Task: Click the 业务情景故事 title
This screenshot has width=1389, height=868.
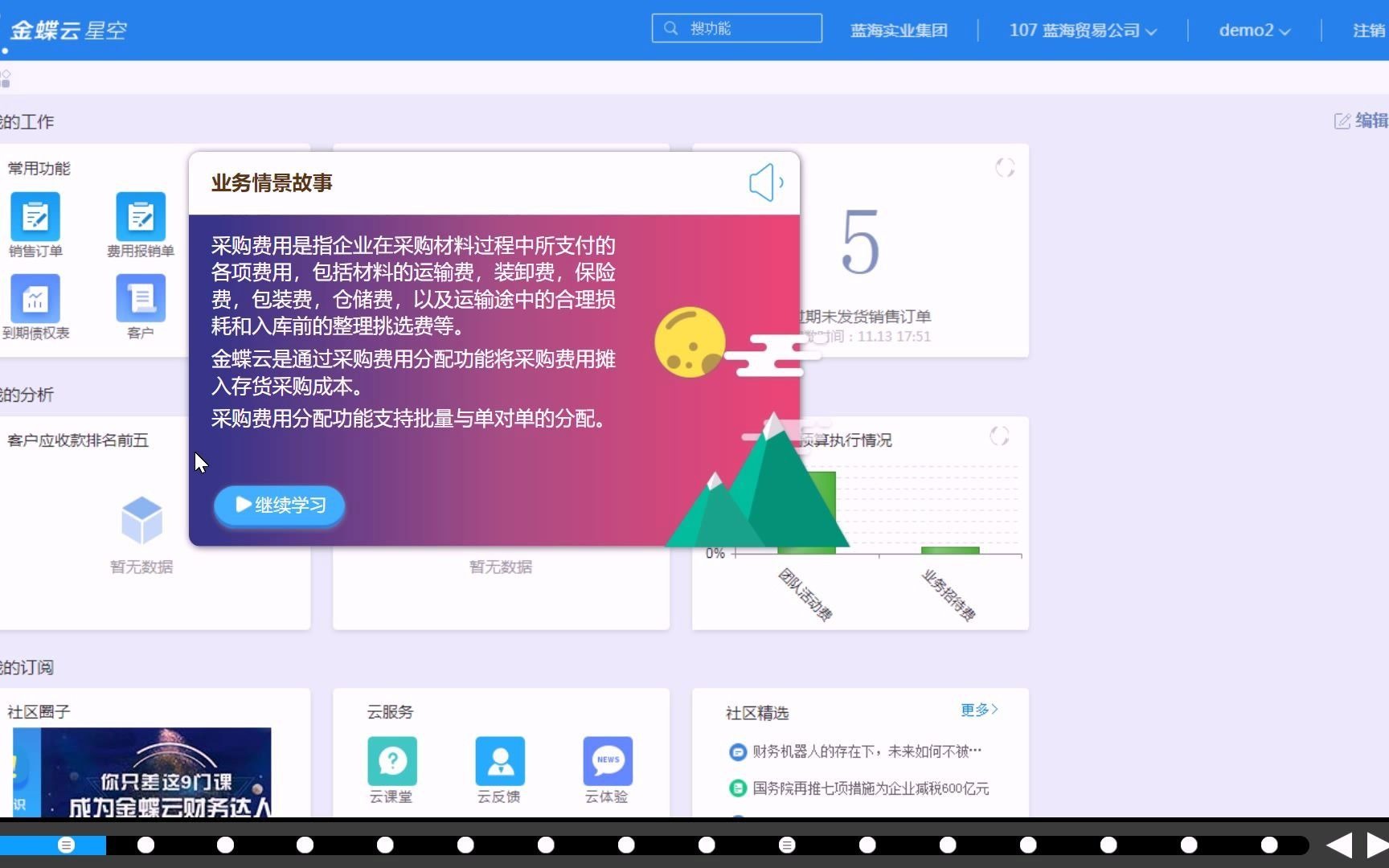Action: [x=272, y=182]
